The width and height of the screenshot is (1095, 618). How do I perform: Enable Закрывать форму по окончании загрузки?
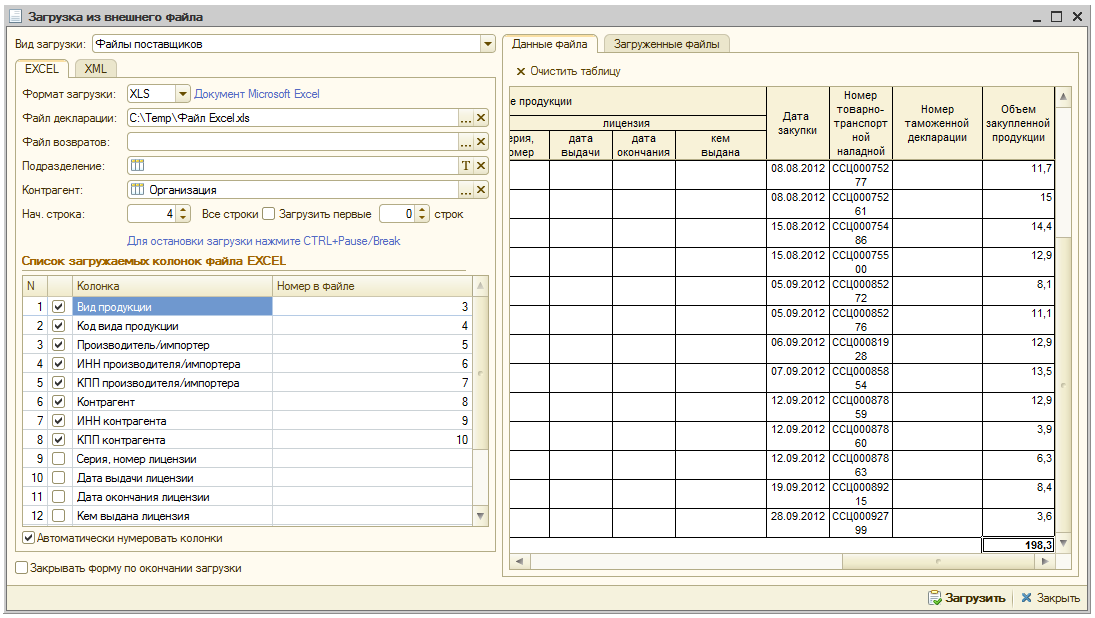[22, 568]
